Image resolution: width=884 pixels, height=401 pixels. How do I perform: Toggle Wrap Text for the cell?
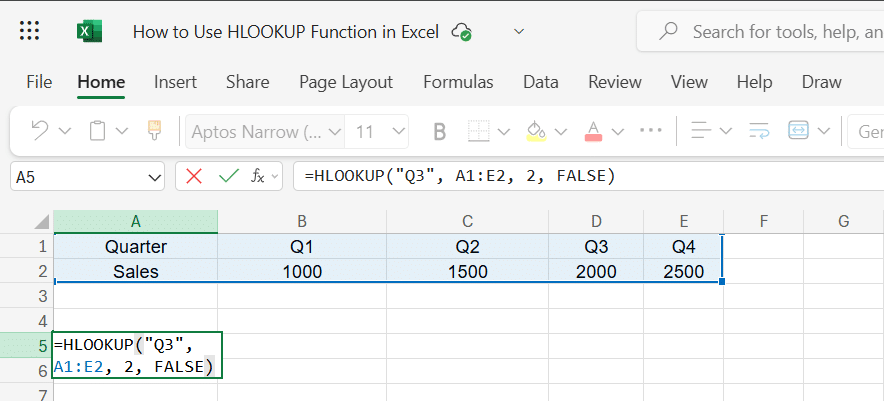(x=758, y=131)
